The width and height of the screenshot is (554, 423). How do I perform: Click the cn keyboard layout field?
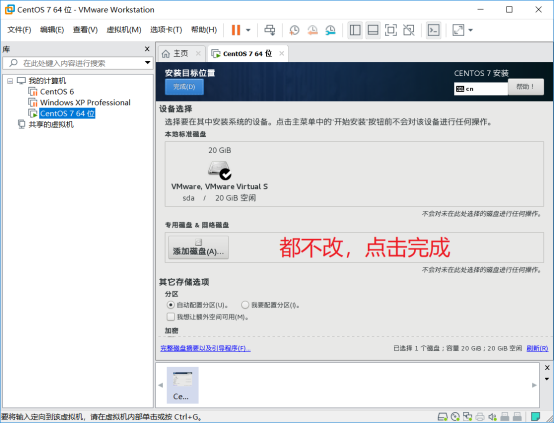(481, 89)
